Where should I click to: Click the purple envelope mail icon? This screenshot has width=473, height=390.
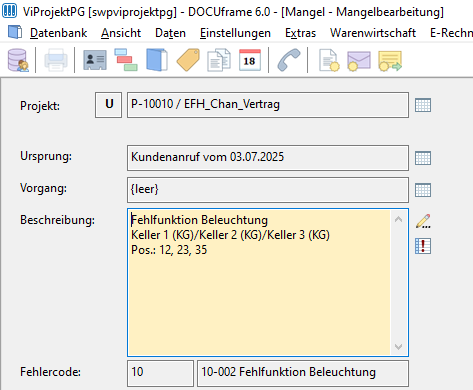click(359, 61)
